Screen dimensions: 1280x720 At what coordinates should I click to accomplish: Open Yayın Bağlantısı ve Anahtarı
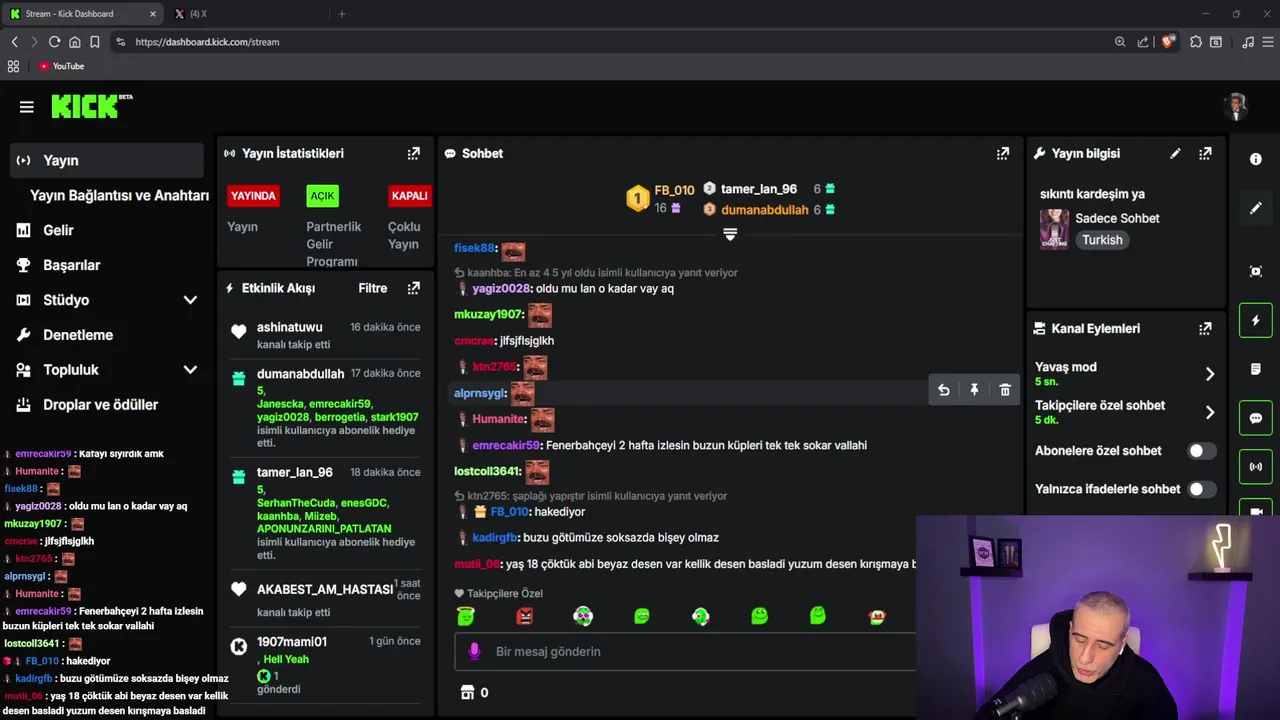(x=119, y=195)
